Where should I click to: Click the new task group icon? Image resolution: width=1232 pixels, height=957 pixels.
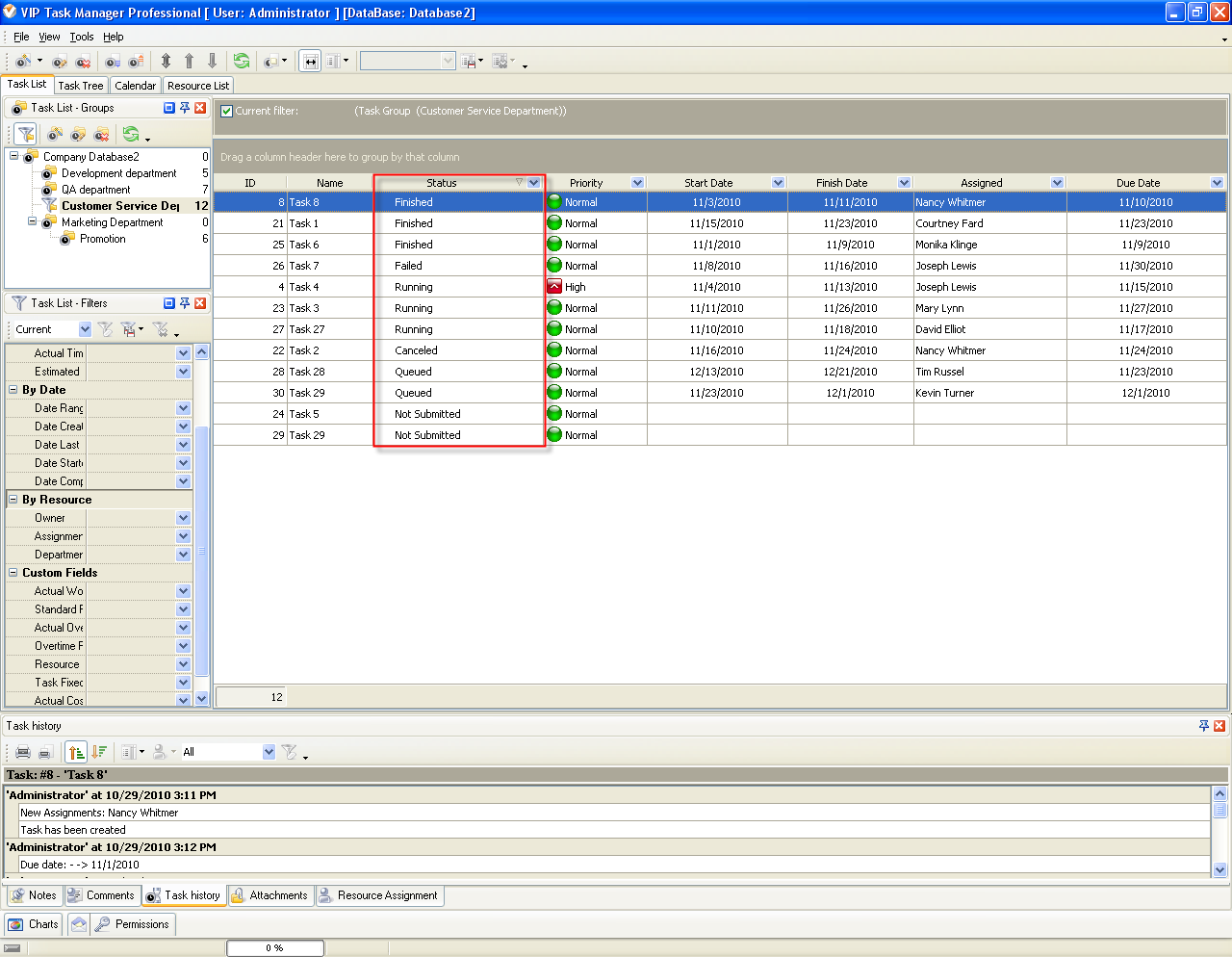53,135
